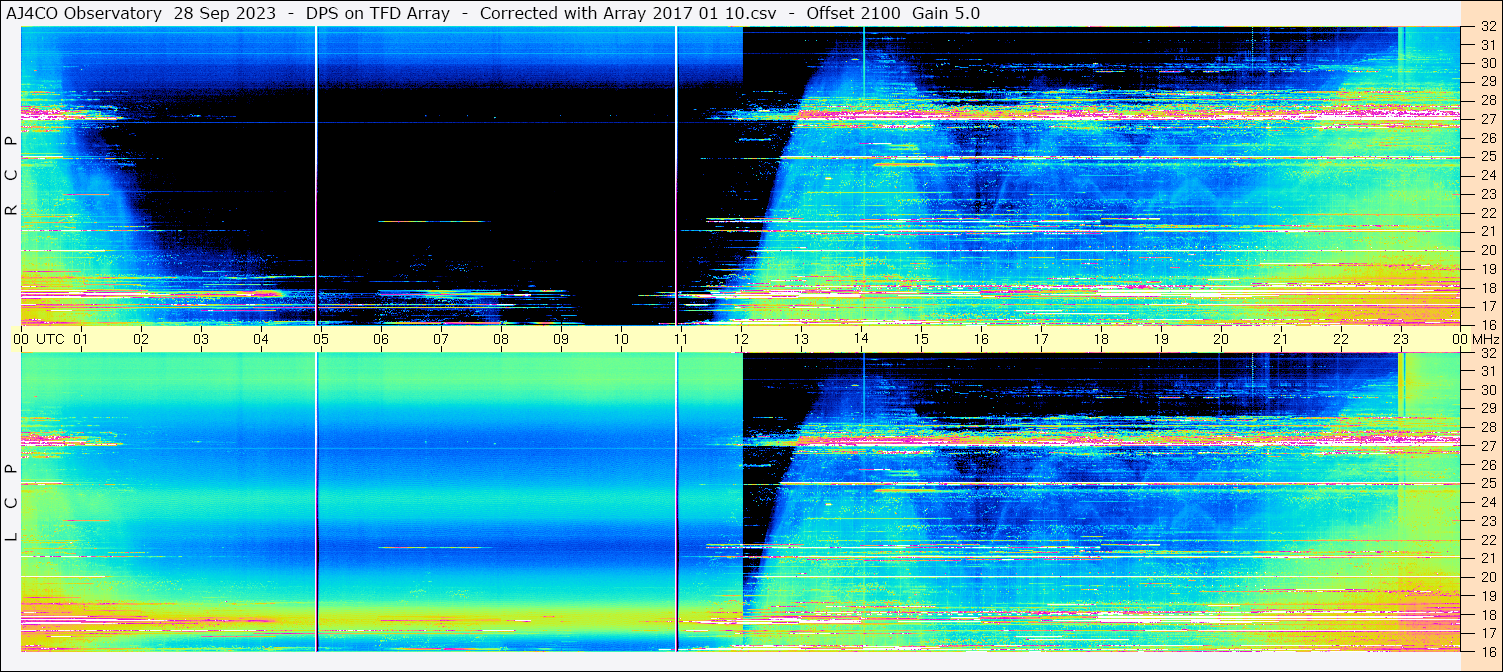Select 27 MHz on the upper frequency scale
The image size is (1503, 672).
click(1488, 119)
